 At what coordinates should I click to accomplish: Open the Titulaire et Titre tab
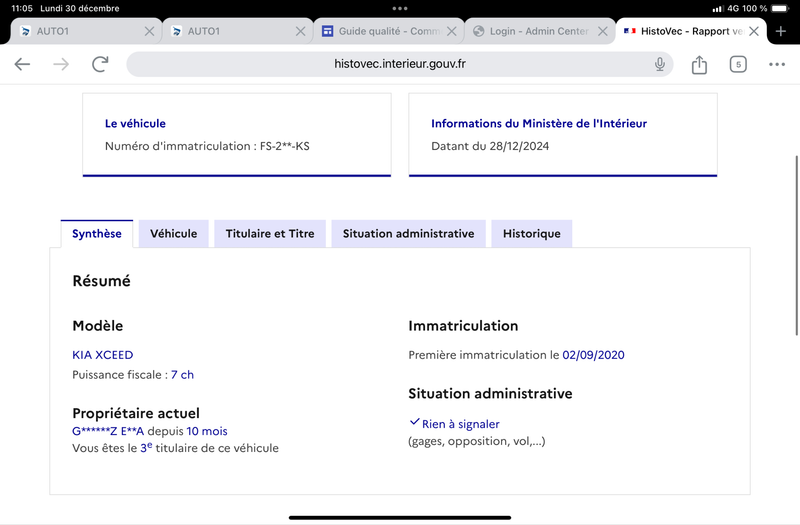click(x=270, y=234)
